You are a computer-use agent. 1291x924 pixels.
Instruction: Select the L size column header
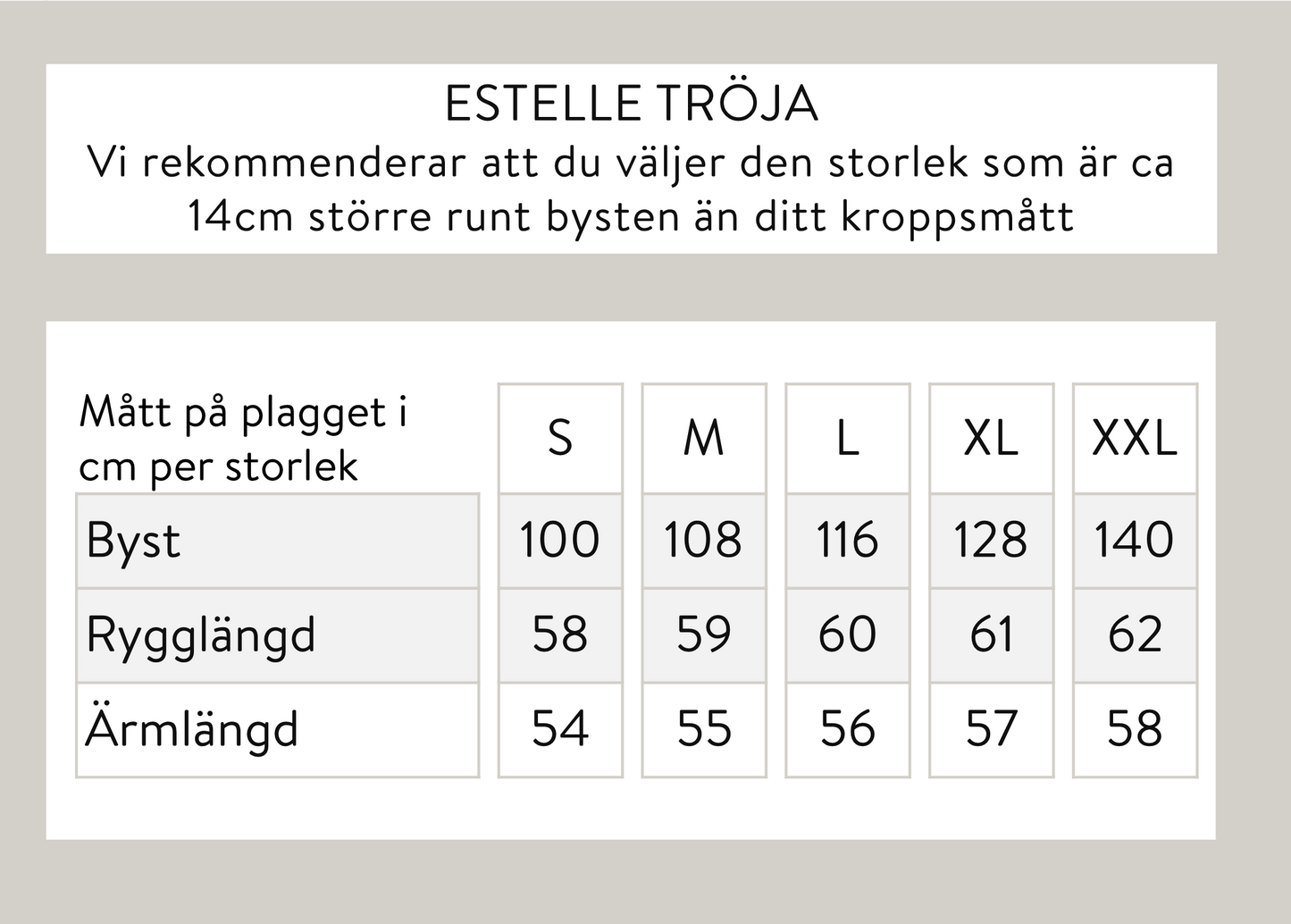[x=847, y=439]
